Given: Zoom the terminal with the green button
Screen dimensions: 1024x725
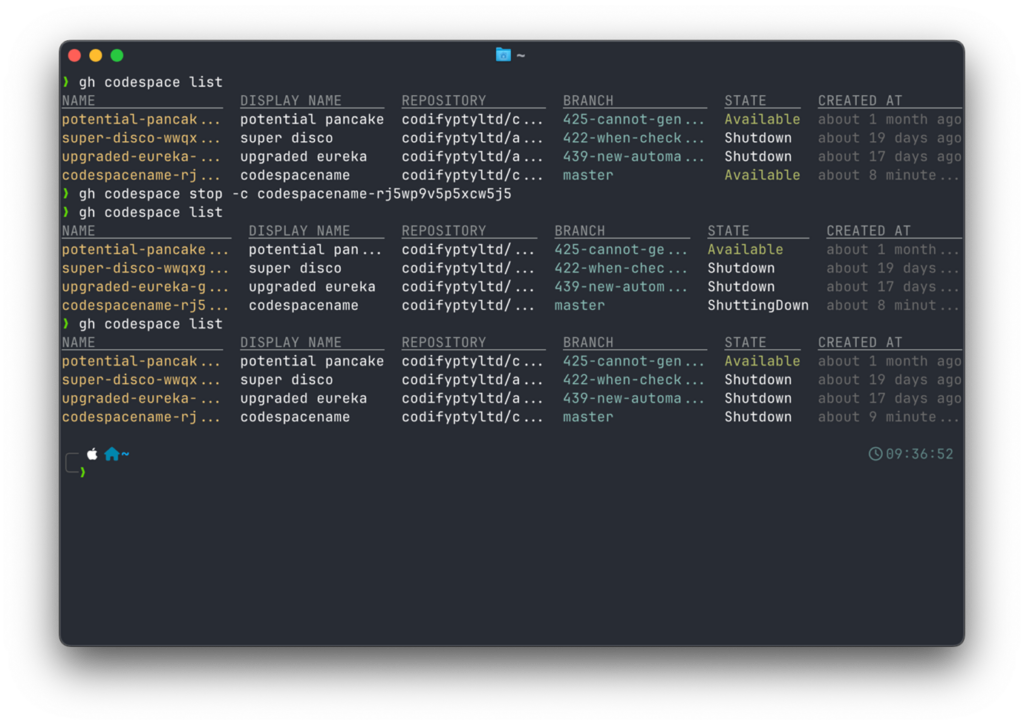Looking at the screenshot, I should (x=117, y=56).
